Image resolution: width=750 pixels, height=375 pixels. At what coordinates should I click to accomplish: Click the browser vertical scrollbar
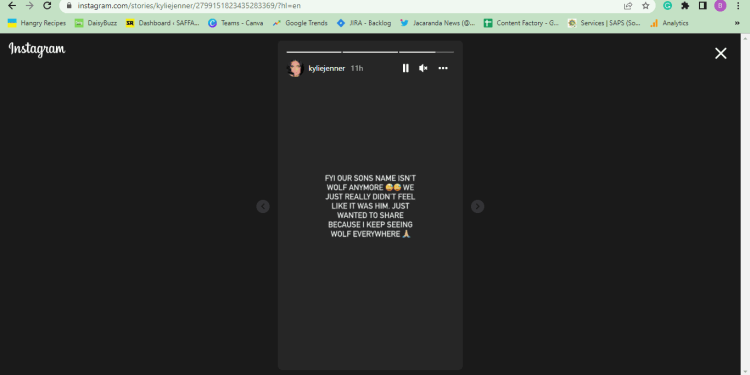[x=745, y=204]
